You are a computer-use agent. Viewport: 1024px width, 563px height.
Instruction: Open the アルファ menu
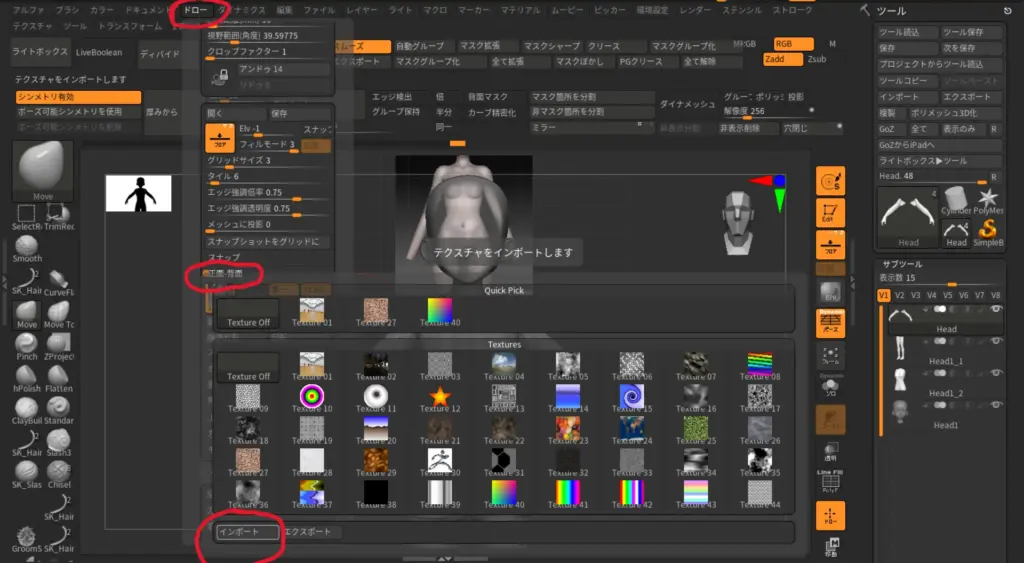click(x=29, y=10)
